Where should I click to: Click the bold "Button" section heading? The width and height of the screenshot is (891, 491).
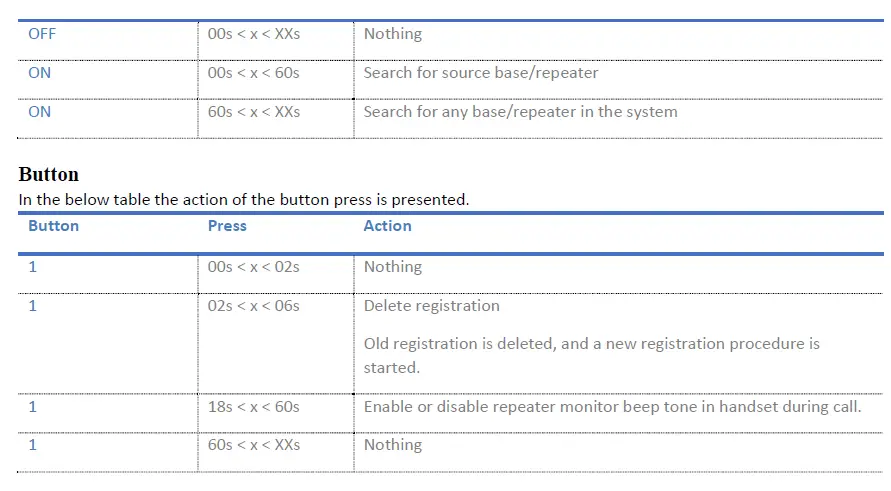tap(48, 175)
